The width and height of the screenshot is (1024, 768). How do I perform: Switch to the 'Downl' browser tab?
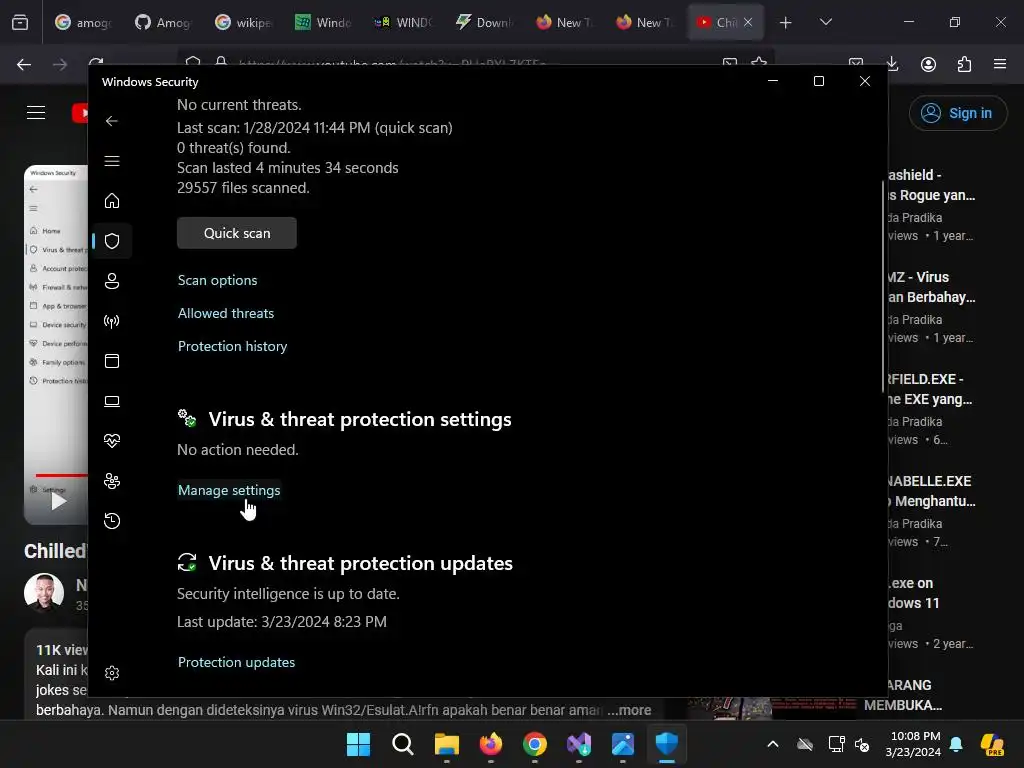(484, 23)
